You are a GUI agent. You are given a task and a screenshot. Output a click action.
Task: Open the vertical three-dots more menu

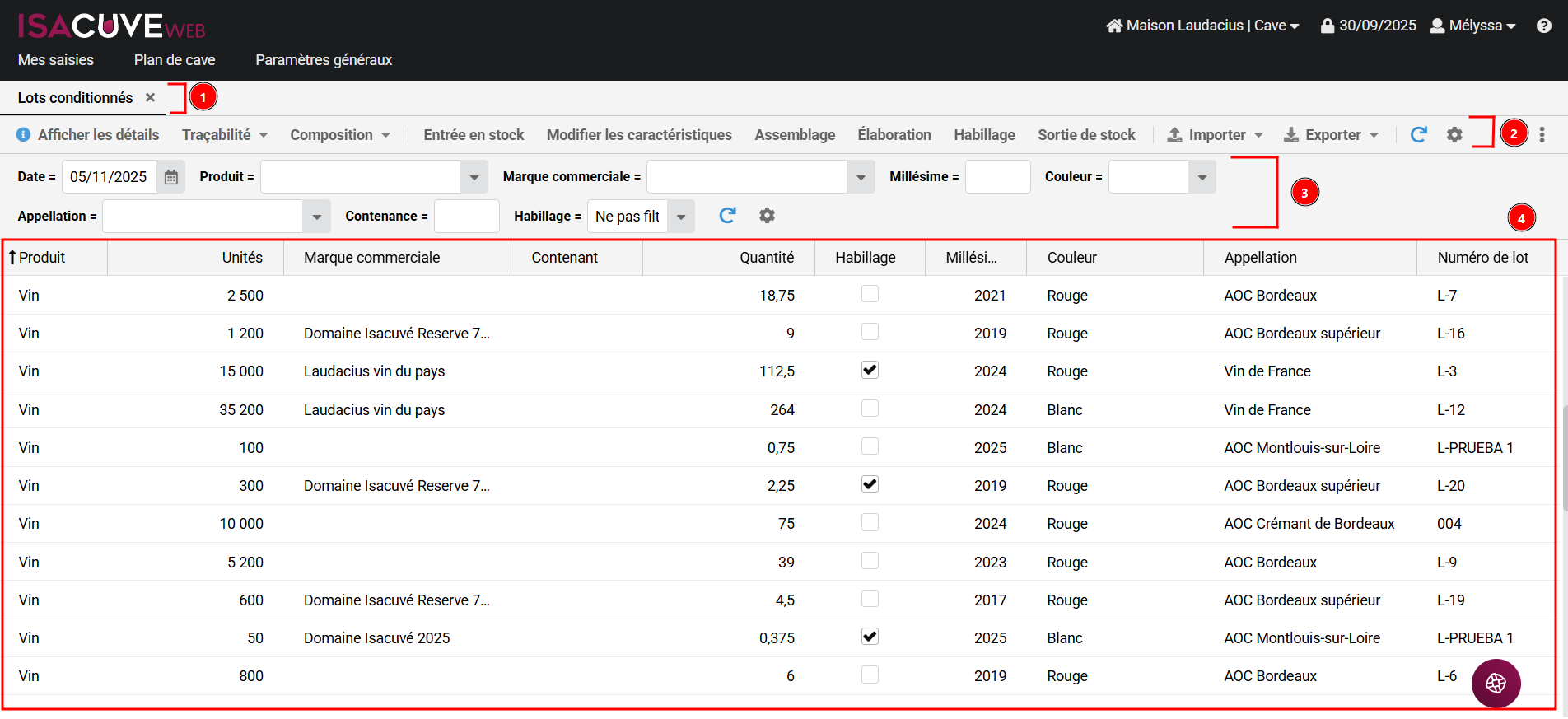click(1542, 135)
